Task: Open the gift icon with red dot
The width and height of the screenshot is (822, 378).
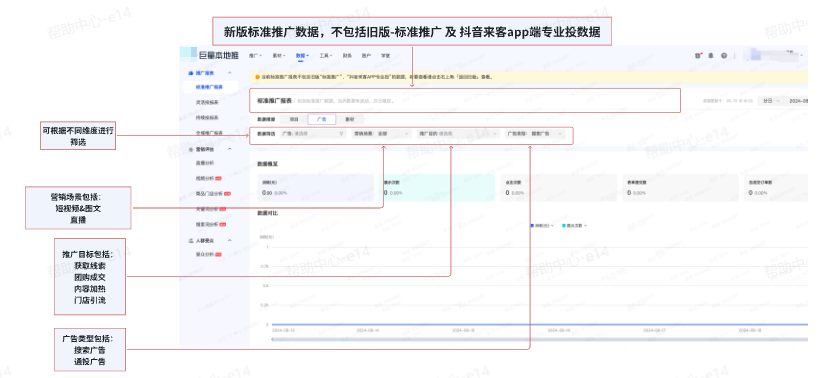Action: click(698, 55)
